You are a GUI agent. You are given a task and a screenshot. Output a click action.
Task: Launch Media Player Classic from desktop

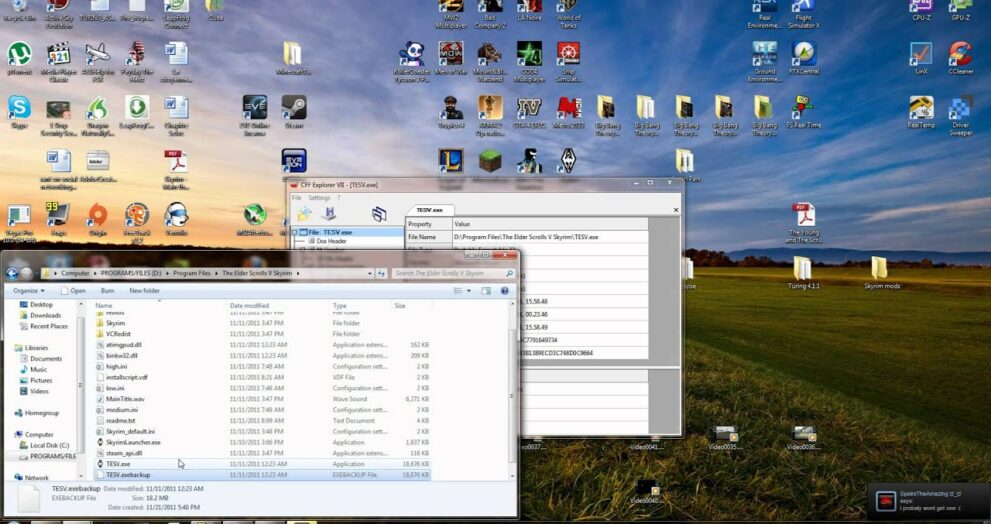59,54
